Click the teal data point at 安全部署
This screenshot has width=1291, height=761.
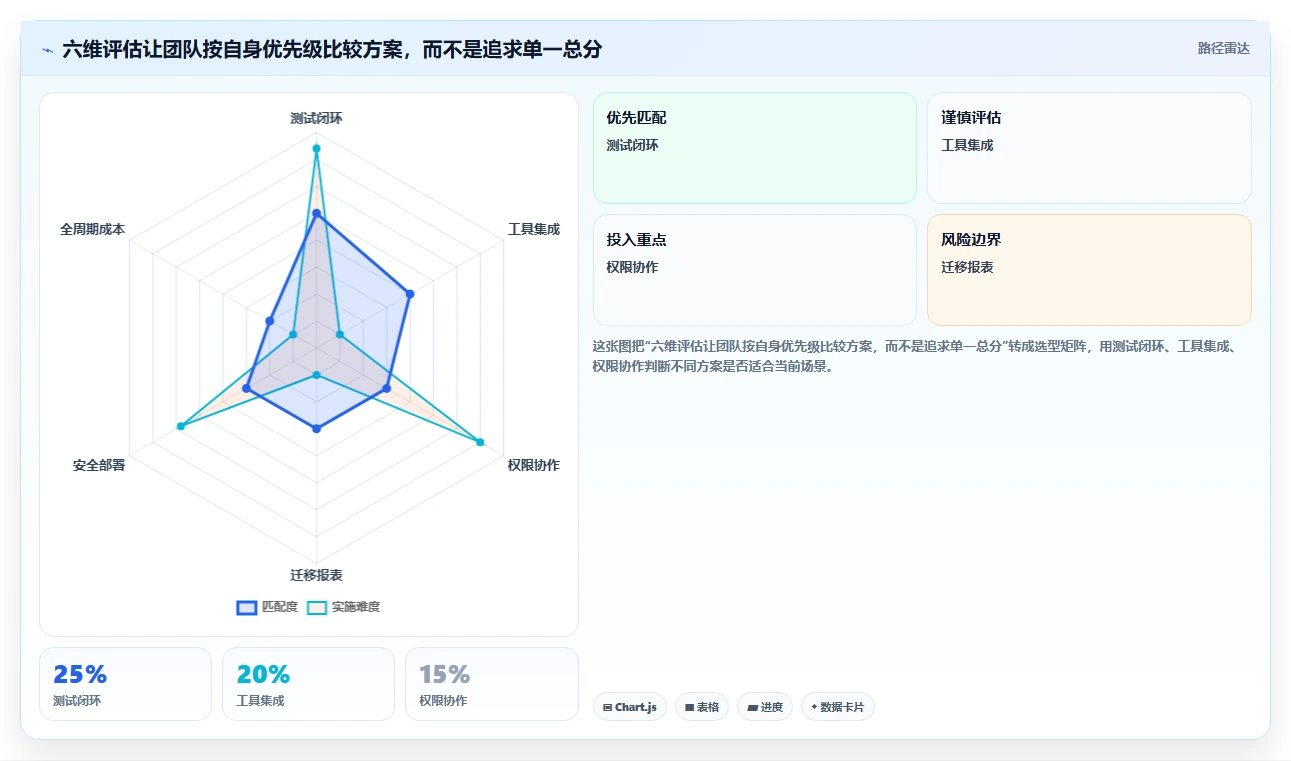click(x=181, y=427)
